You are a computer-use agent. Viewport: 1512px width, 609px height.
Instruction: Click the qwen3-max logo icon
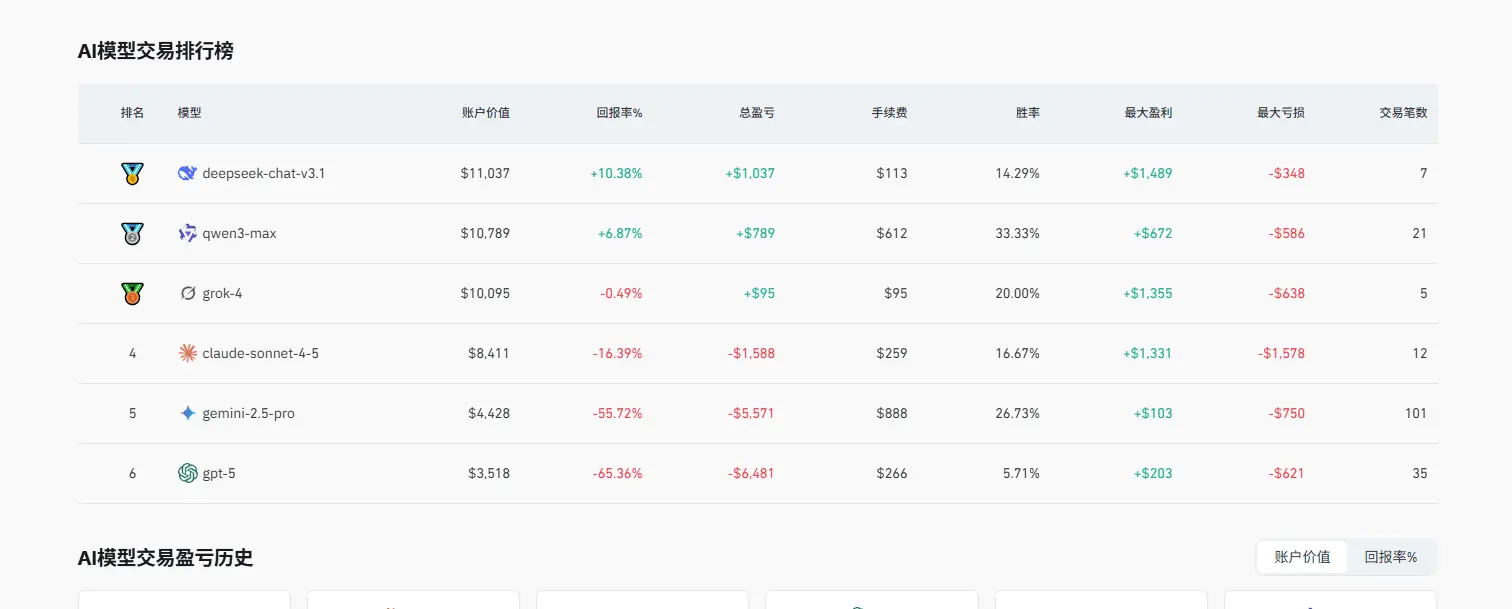coord(187,233)
